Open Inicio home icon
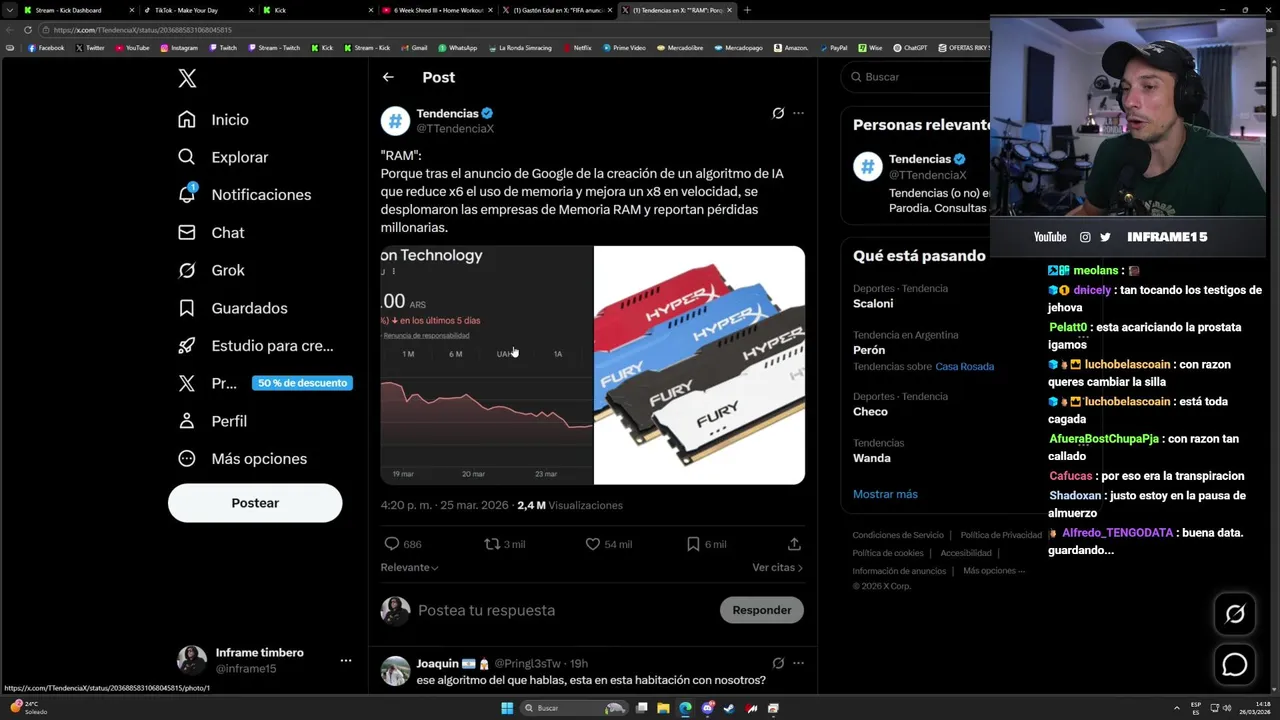Viewport: 1280px width, 720px height. [x=187, y=120]
